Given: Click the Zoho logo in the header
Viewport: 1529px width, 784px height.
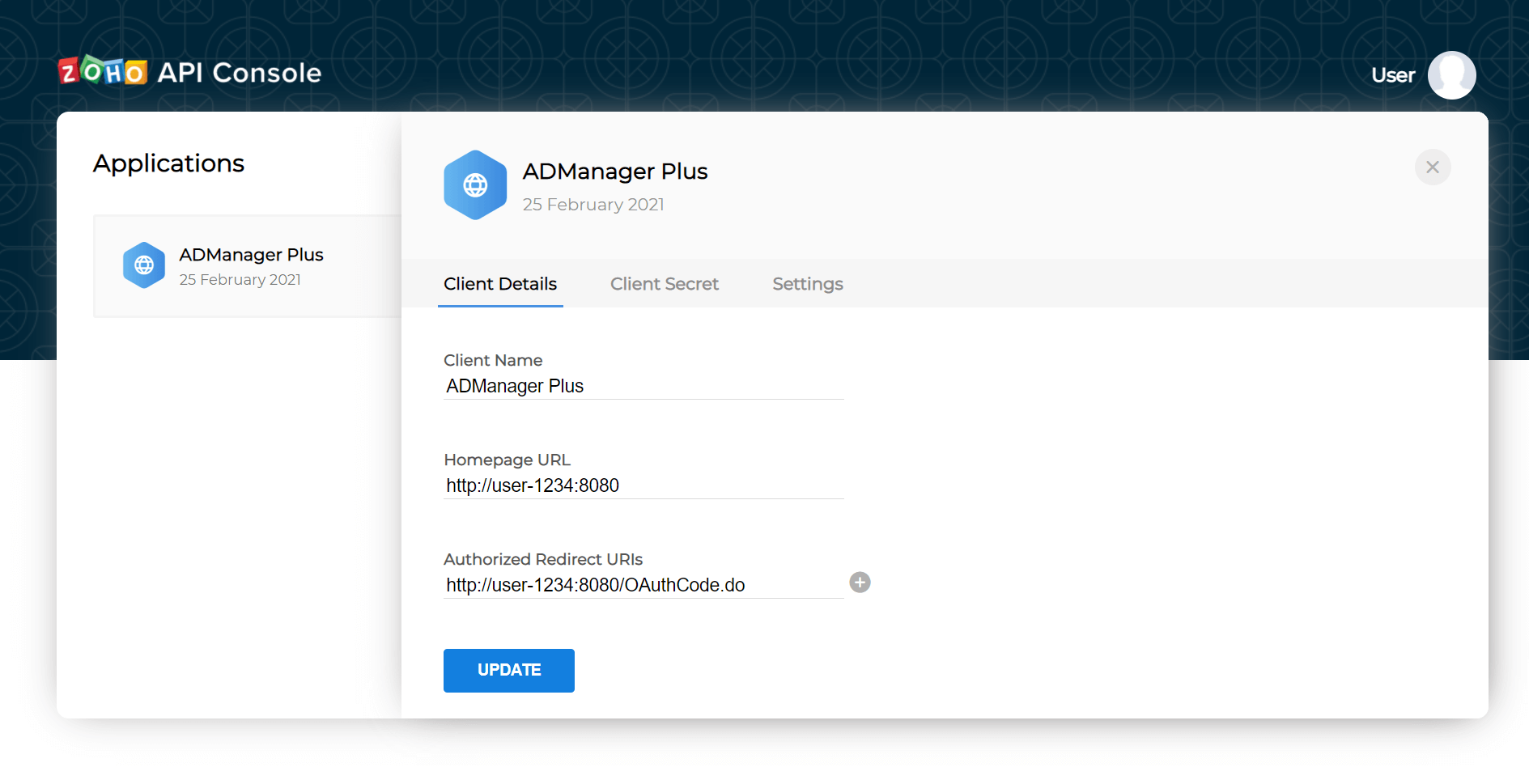Looking at the screenshot, I should (x=103, y=71).
